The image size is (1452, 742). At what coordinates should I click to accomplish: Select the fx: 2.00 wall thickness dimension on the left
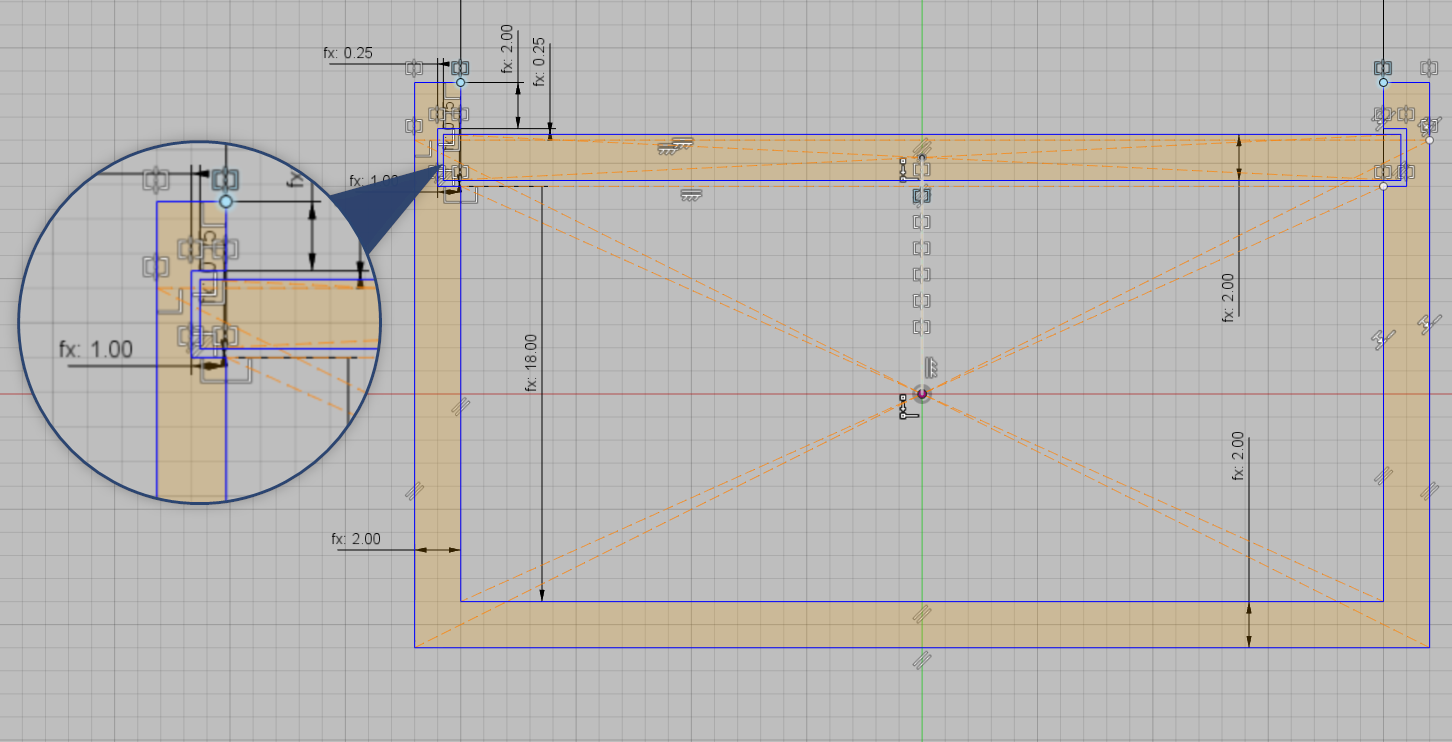(356, 538)
